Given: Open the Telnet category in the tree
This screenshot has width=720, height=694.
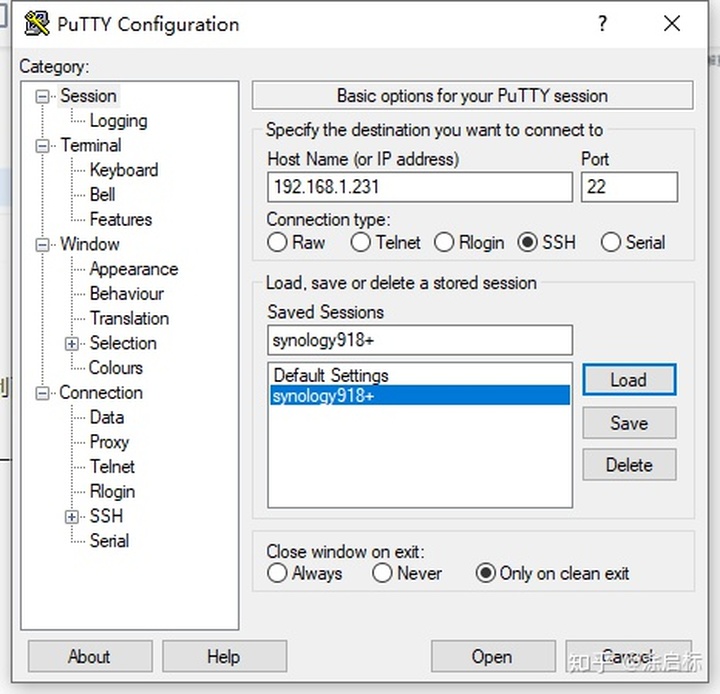Looking at the screenshot, I should point(112,467).
